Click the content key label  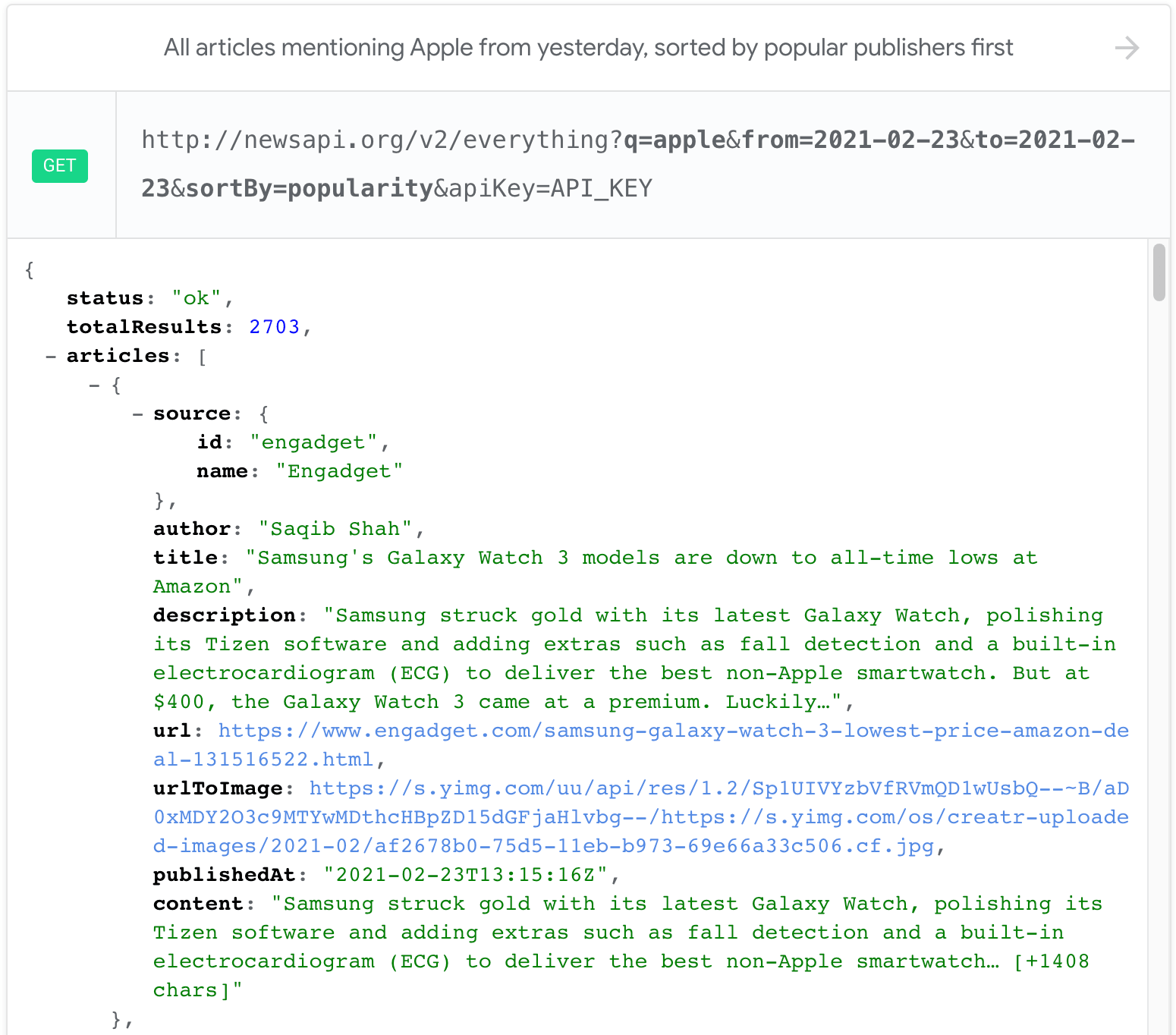tap(199, 904)
